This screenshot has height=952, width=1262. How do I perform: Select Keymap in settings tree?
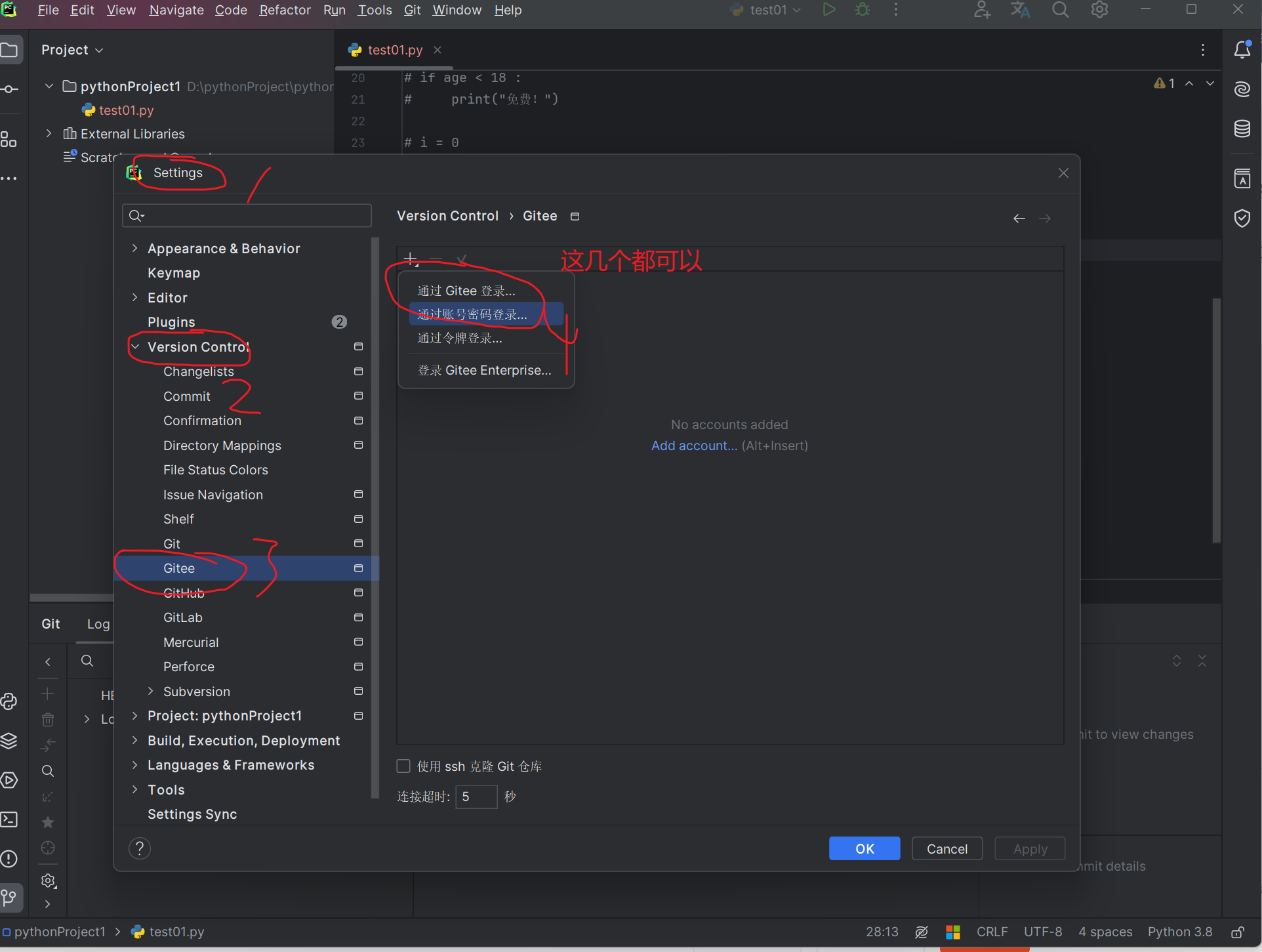[x=174, y=273]
